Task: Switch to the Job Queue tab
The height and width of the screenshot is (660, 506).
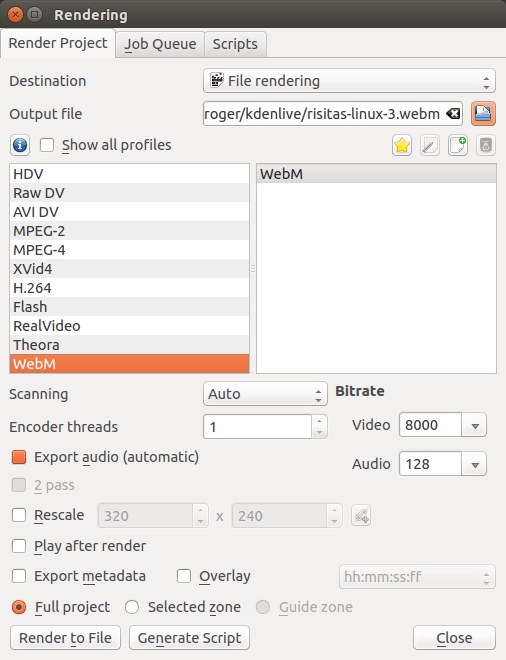Action: (x=160, y=44)
